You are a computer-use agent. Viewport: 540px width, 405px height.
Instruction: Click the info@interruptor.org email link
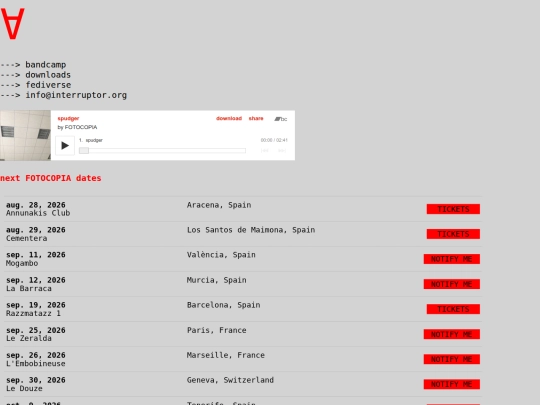tap(76, 95)
